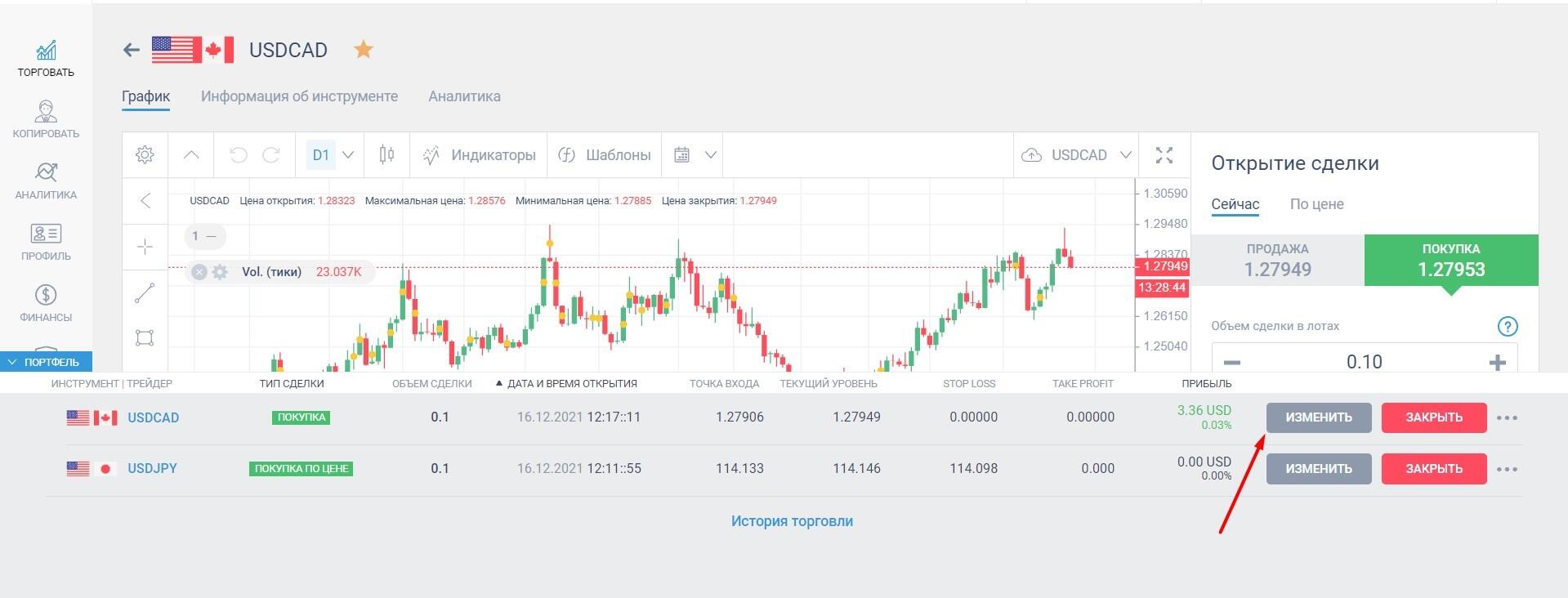Remove the Vol. (тики) indicator
Image resolution: width=1568 pixels, height=598 pixels.
tap(199, 272)
